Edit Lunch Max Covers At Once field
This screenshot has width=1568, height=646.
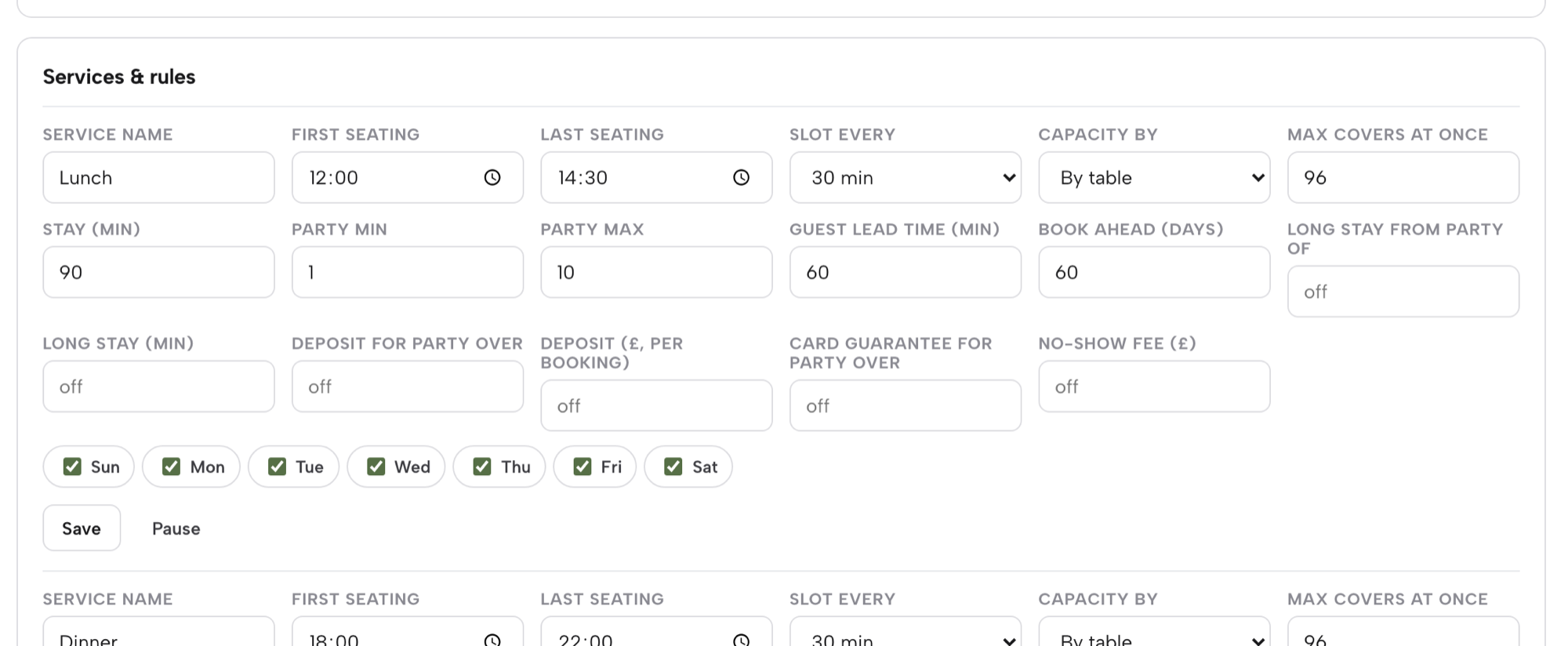pyautogui.click(x=1403, y=177)
